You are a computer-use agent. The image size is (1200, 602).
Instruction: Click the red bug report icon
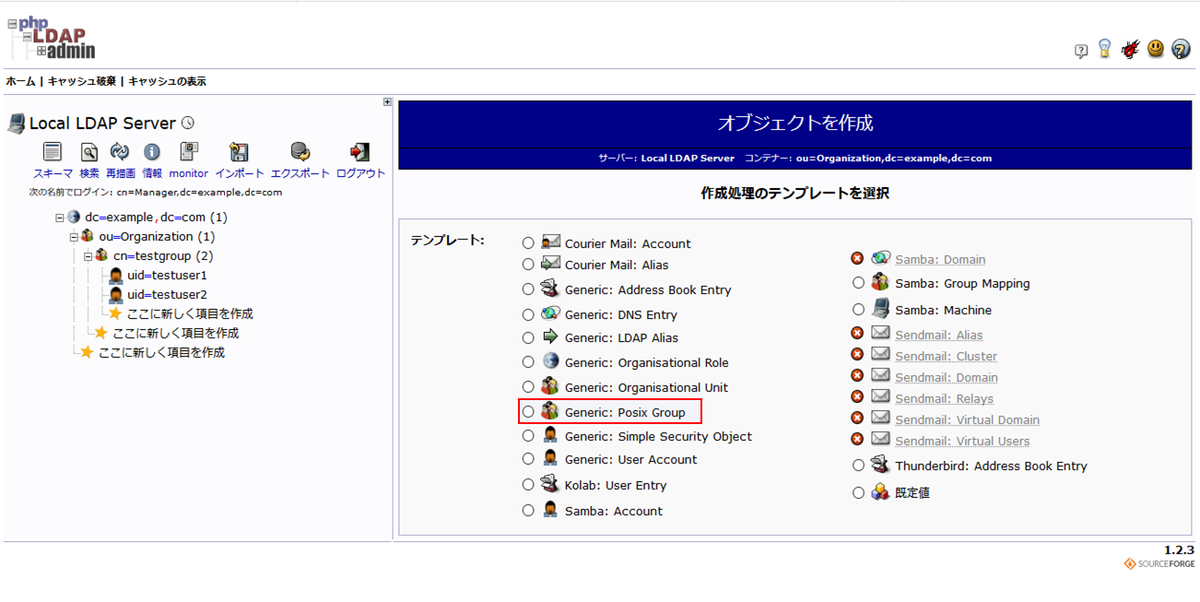[x=1130, y=49]
